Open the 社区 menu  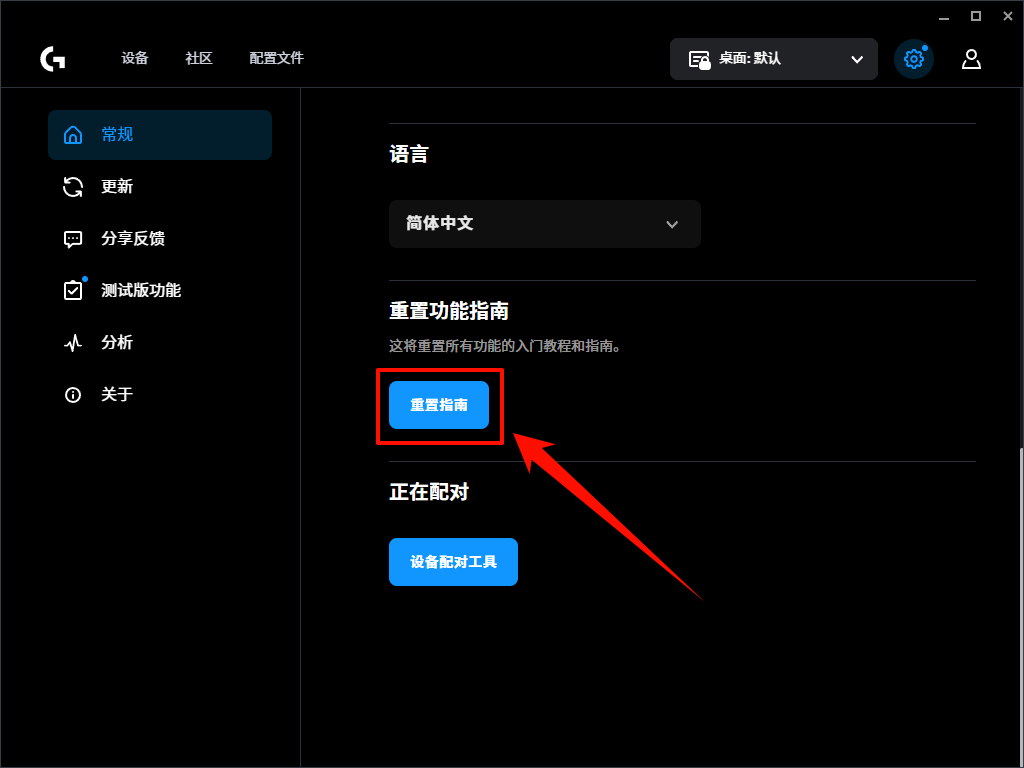coord(198,58)
